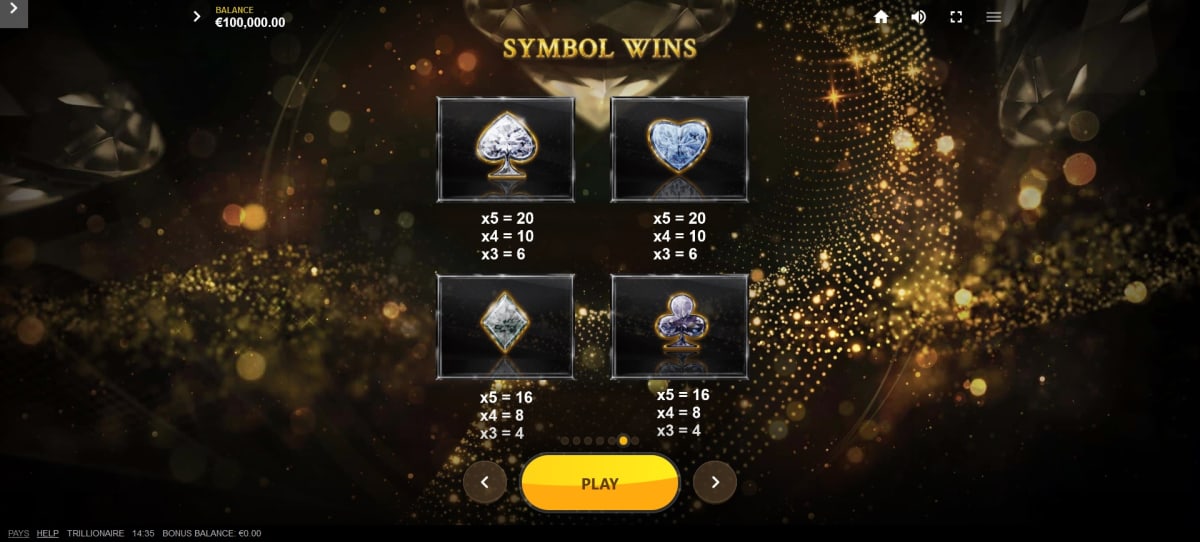Image resolution: width=1200 pixels, height=542 pixels.
Task: Click the €100,000.00 balance amount
Action: (x=250, y=22)
